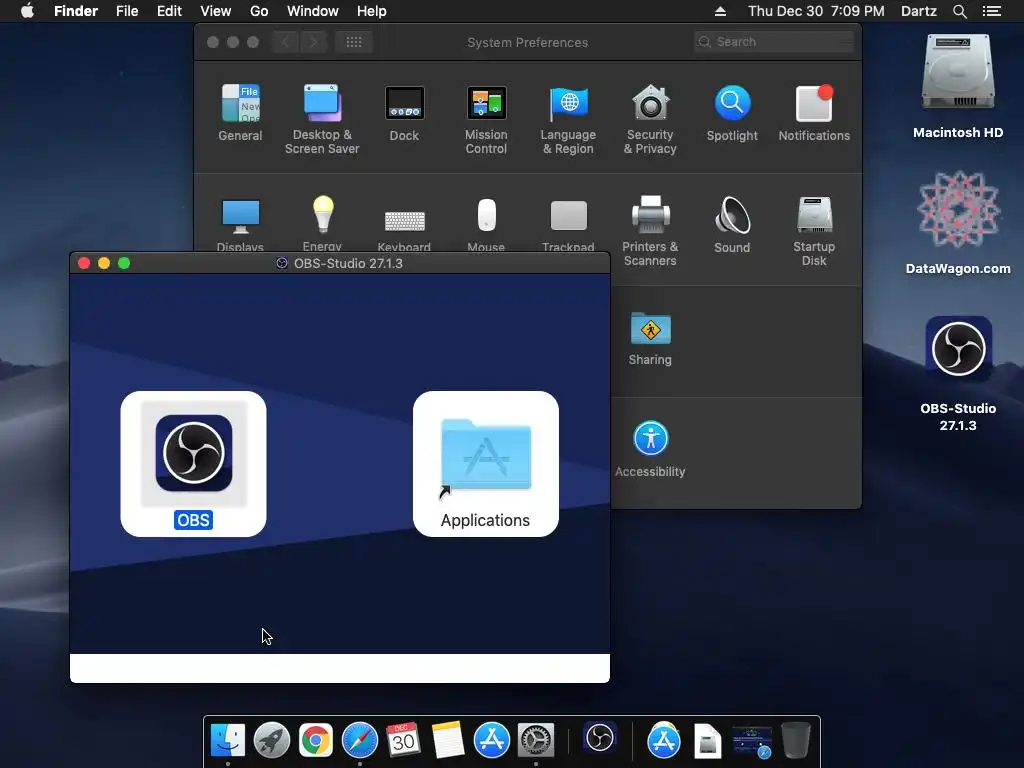
Task: Open the Applications folder stack in the Dock
Action: pyautogui.click(x=664, y=740)
